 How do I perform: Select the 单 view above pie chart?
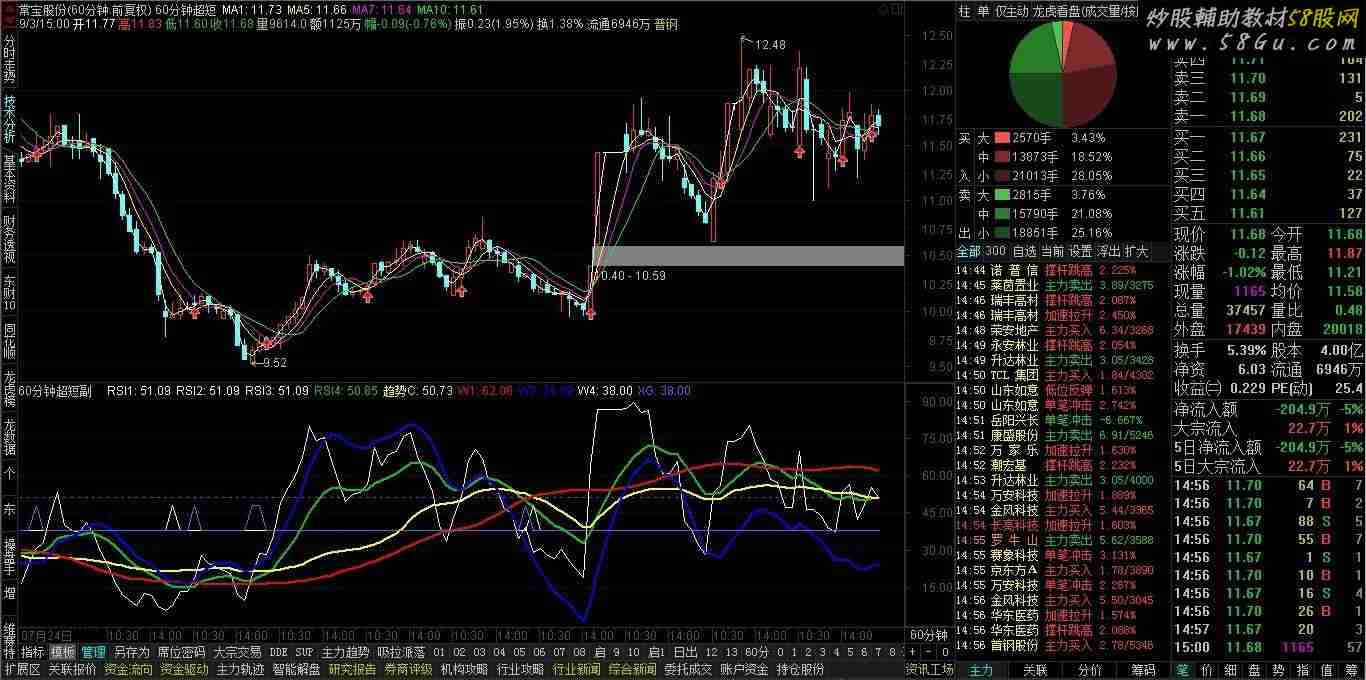click(982, 11)
